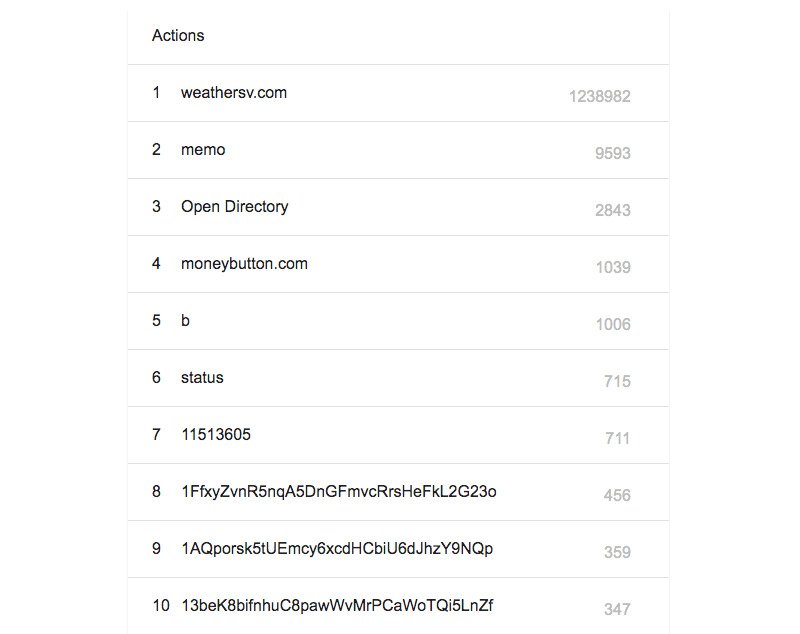
Task: Select address 13beK8bifnhuC8pawWvMrPCaWoTQi5LnZf
Action: click(x=336, y=606)
